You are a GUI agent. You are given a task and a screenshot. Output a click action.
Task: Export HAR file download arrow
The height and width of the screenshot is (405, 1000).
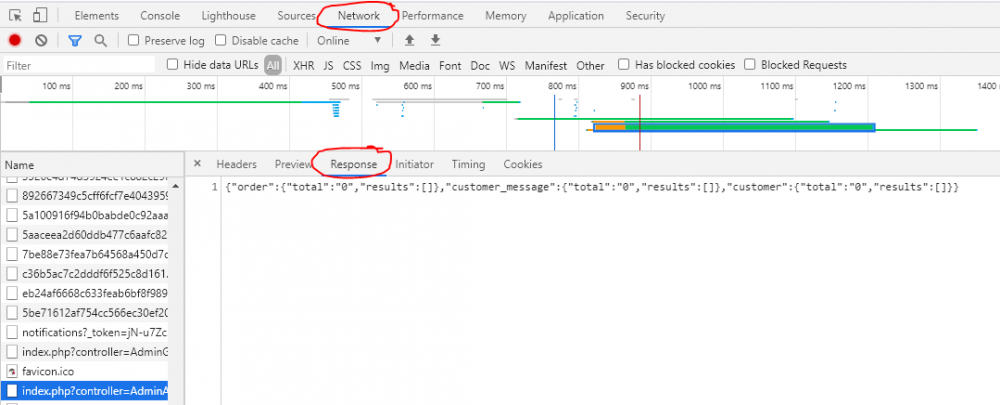click(x=436, y=40)
